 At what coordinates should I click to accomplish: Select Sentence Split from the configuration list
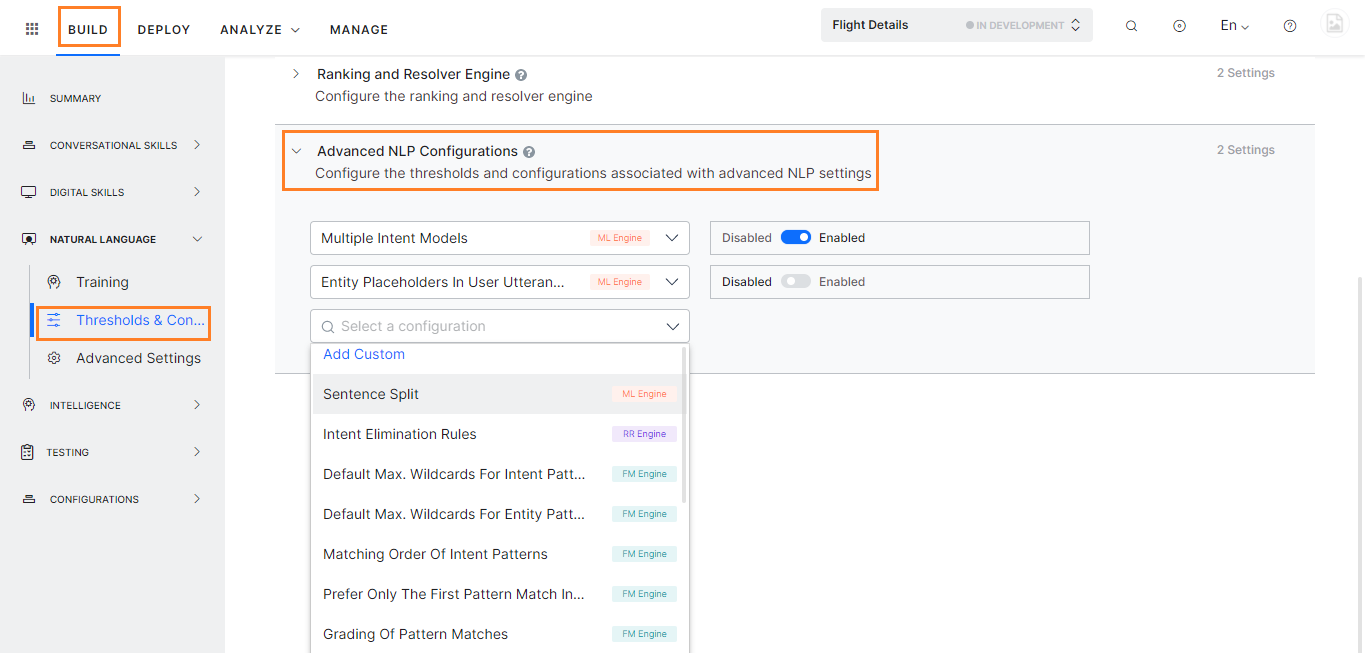pyautogui.click(x=371, y=394)
